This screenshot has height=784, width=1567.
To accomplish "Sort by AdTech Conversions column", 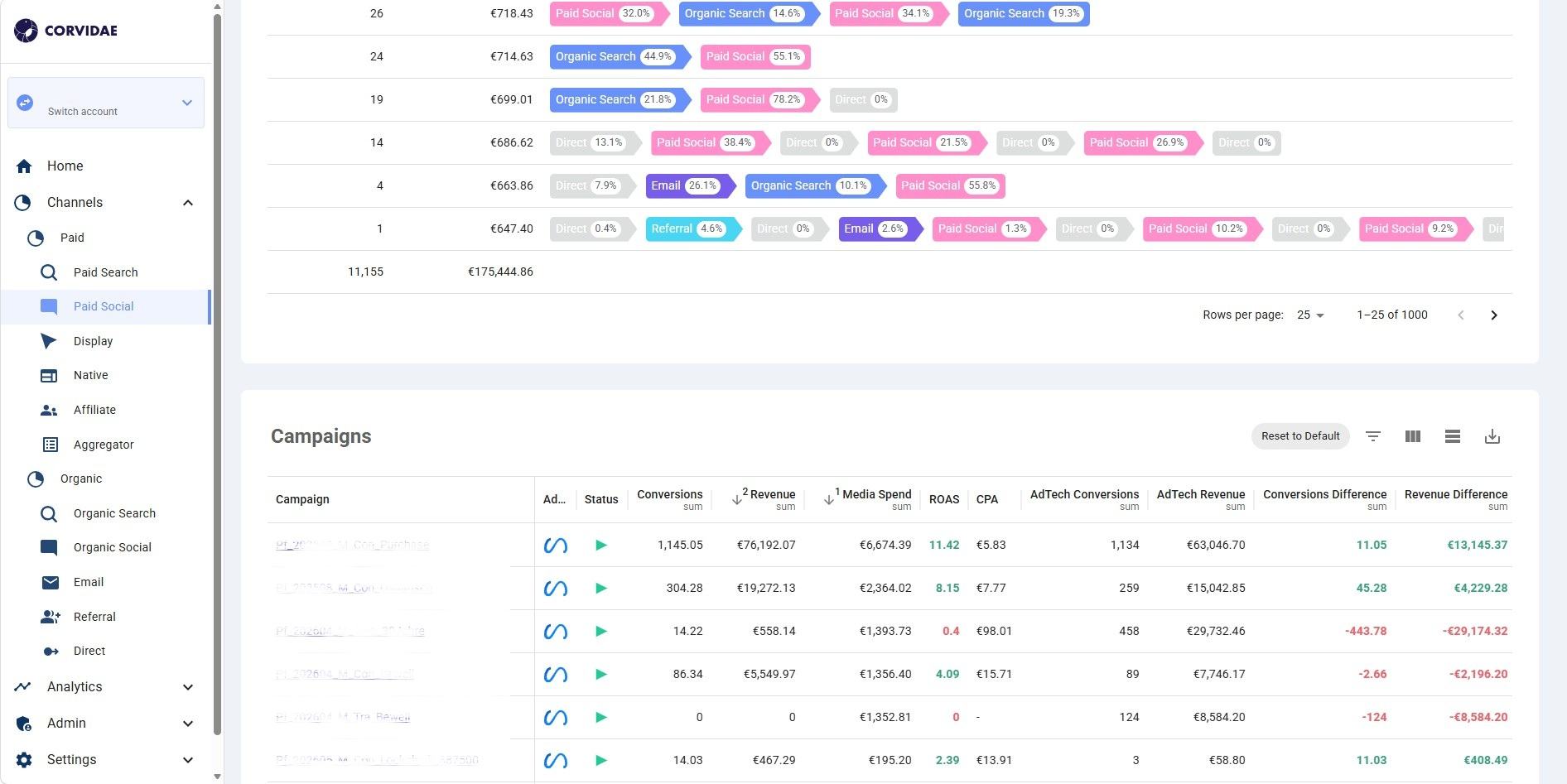I will pyautogui.click(x=1084, y=494).
